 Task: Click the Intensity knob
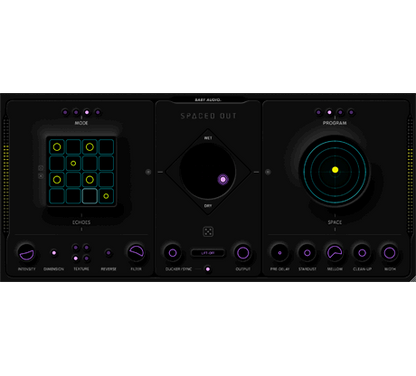(x=27, y=253)
